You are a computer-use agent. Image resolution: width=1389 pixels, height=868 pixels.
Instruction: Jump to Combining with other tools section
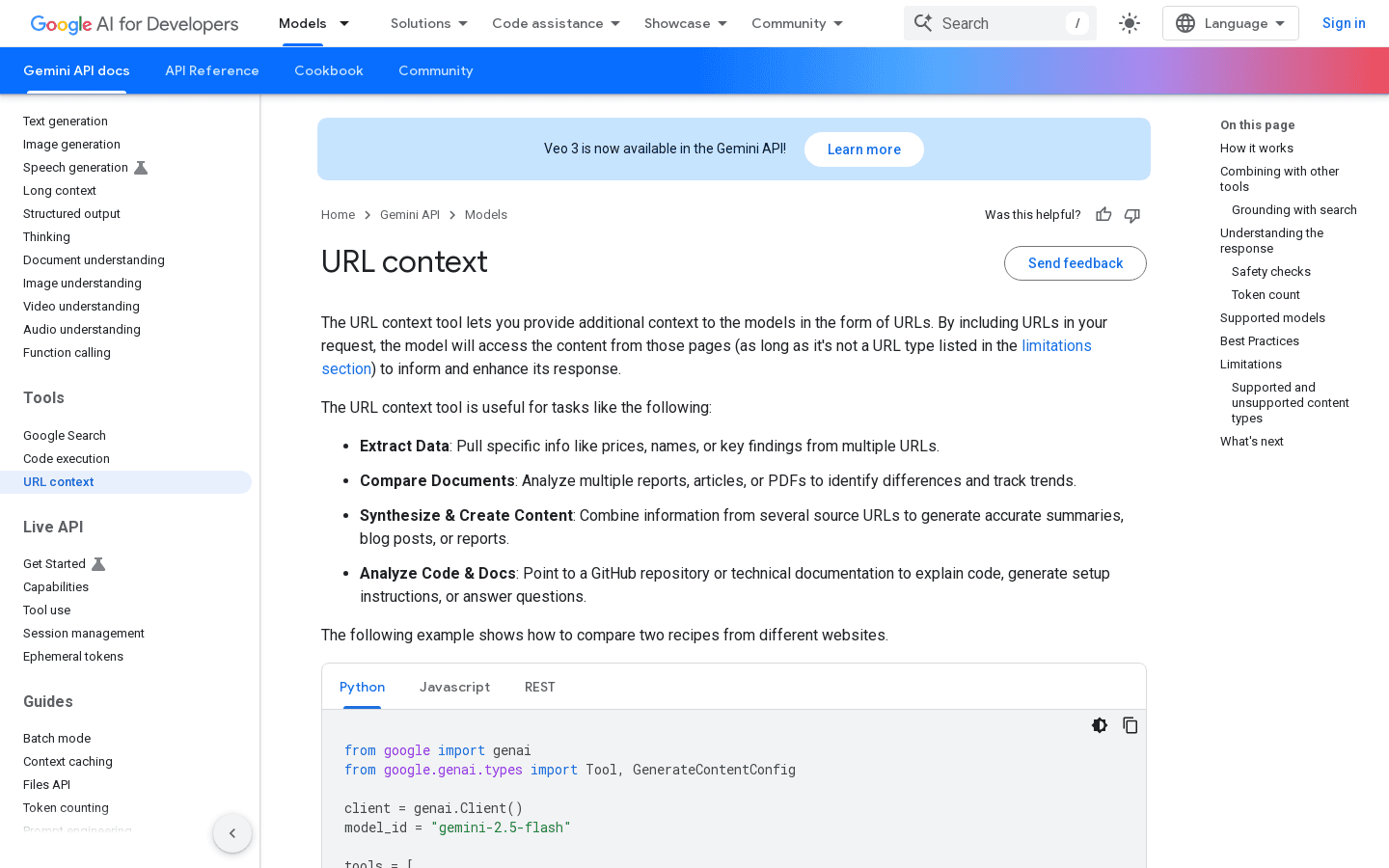tap(1279, 179)
